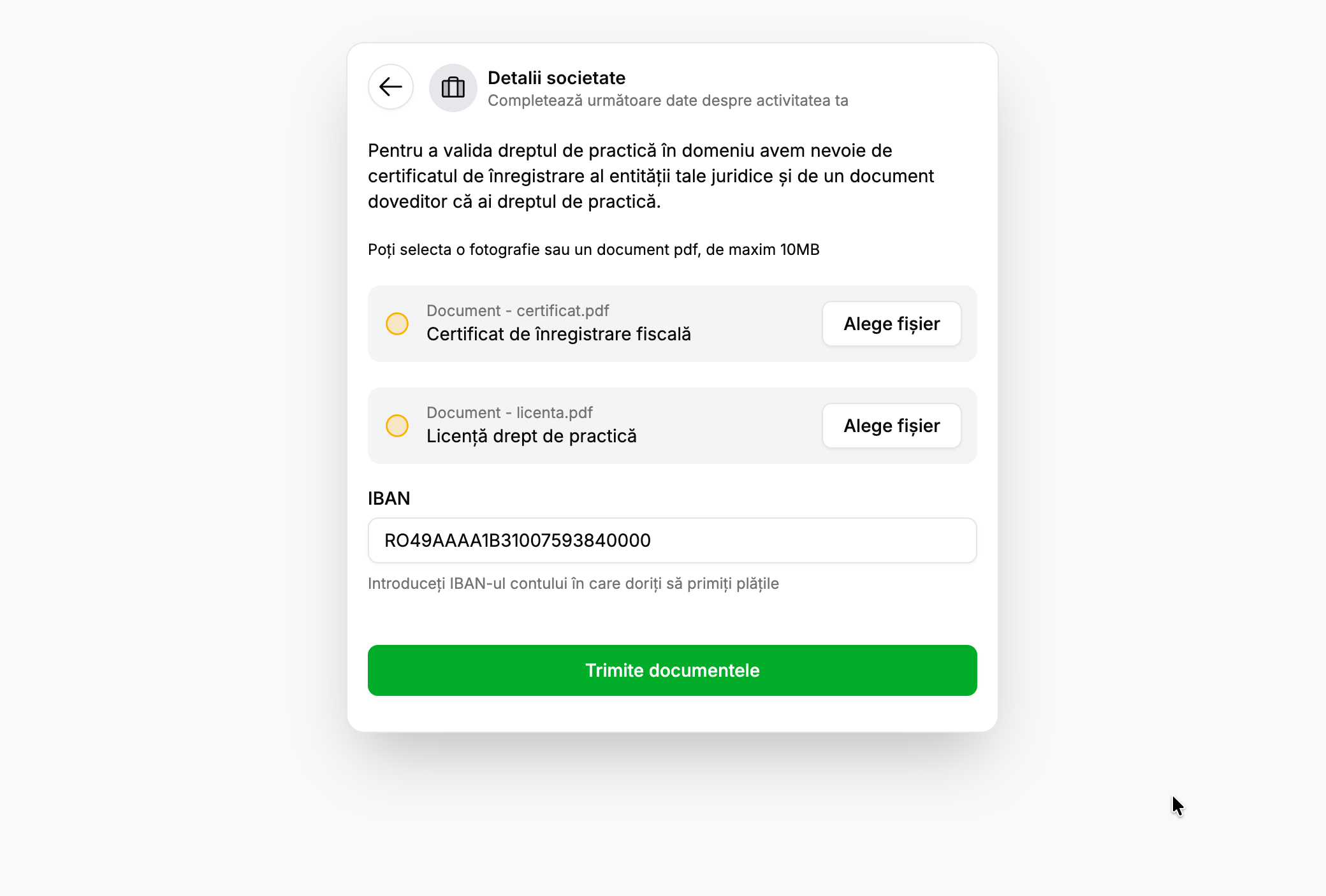
Task: Click the "Certificat de înregistrare fiscală" label
Action: coord(558,335)
